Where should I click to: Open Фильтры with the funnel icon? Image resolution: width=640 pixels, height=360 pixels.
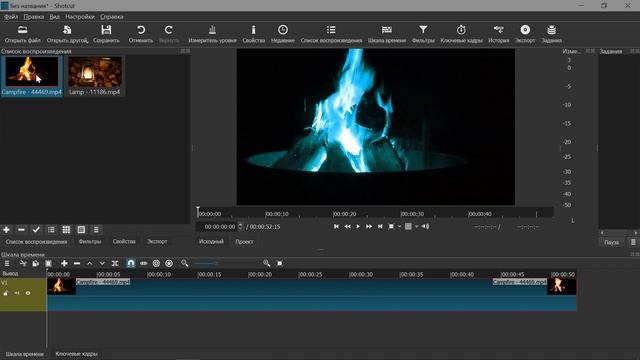point(423,34)
